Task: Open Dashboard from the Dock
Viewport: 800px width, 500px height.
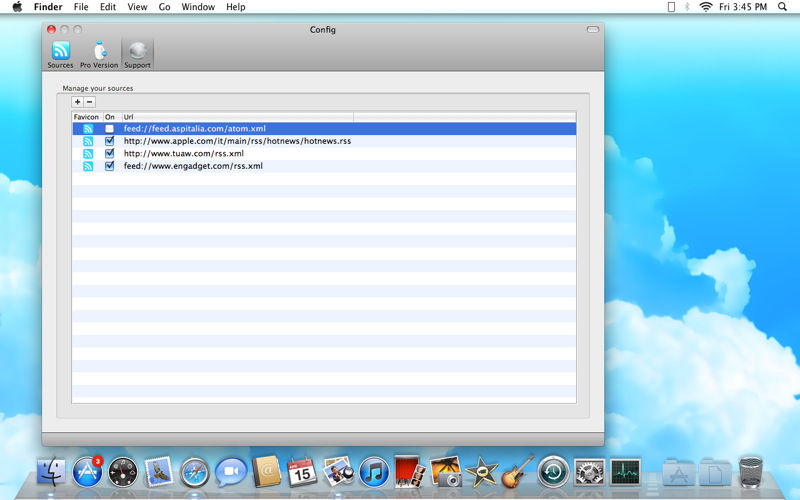Action: point(123,472)
